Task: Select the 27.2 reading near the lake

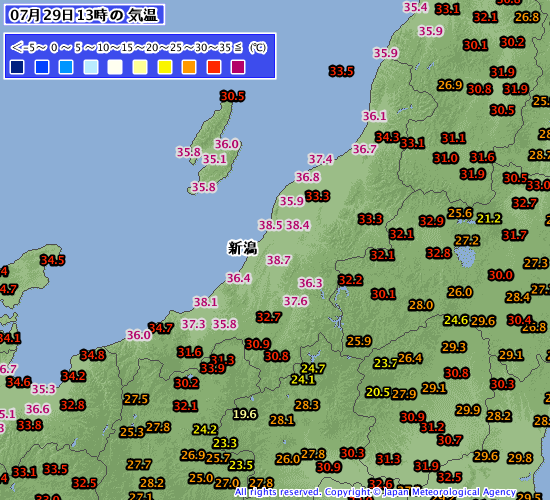Action: [x=467, y=240]
